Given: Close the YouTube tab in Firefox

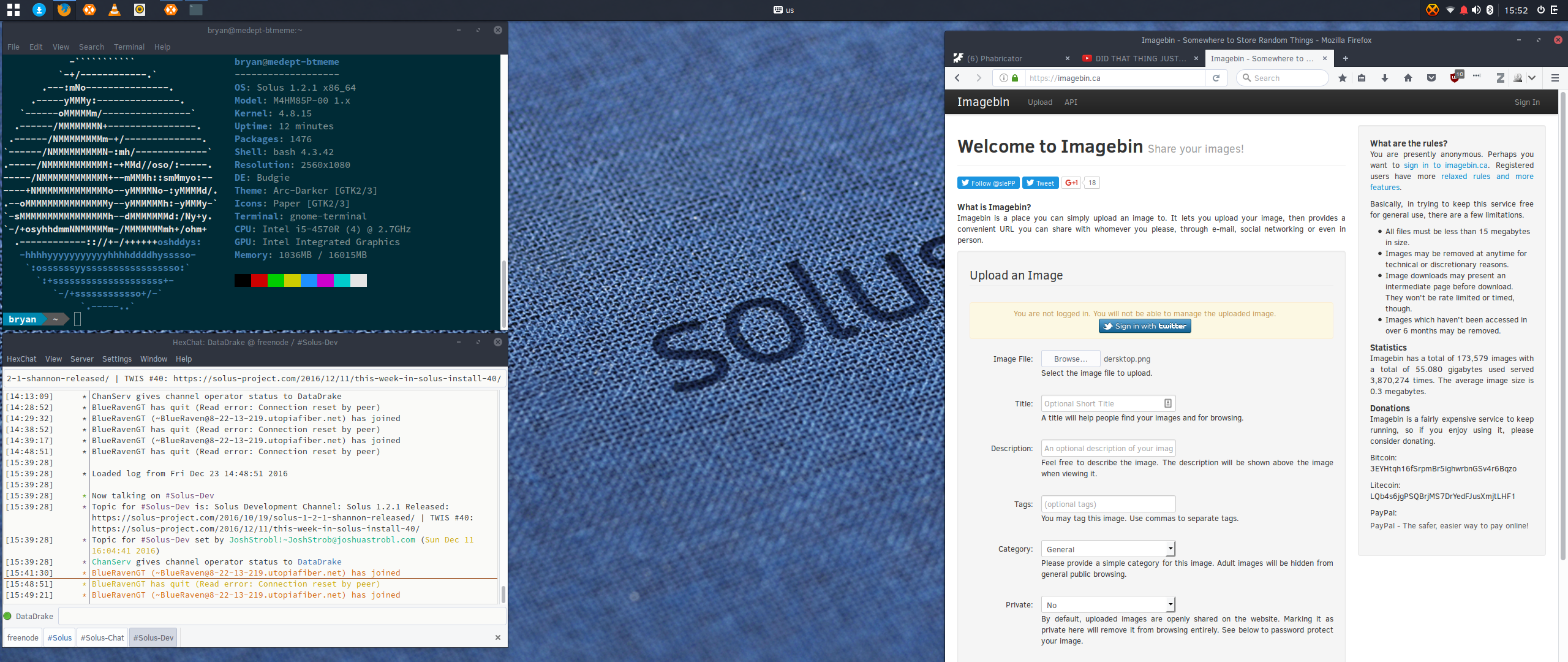Looking at the screenshot, I should [1196, 58].
